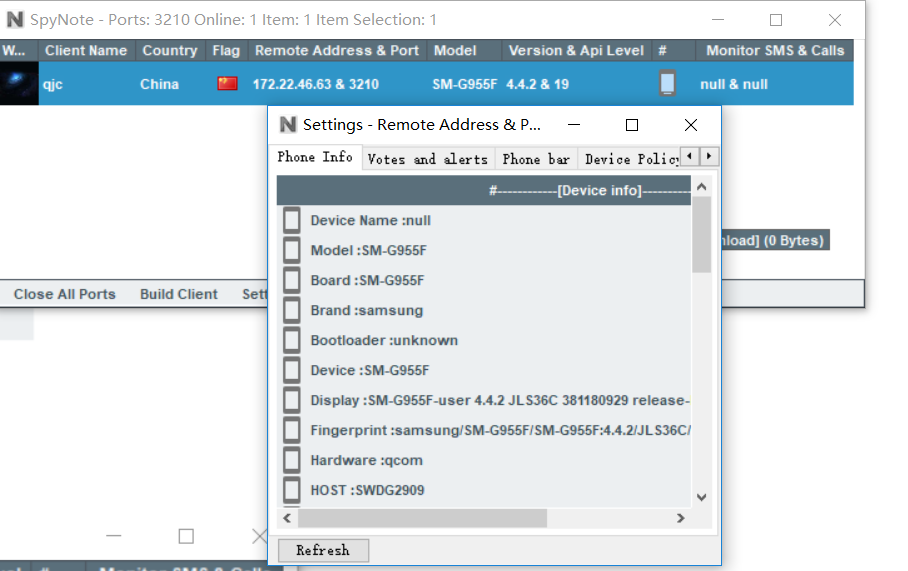Tick the Device :SM-G955F checkbox
The height and width of the screenshot is (571, 908).
pyautogui.click(x=292, y=370)
